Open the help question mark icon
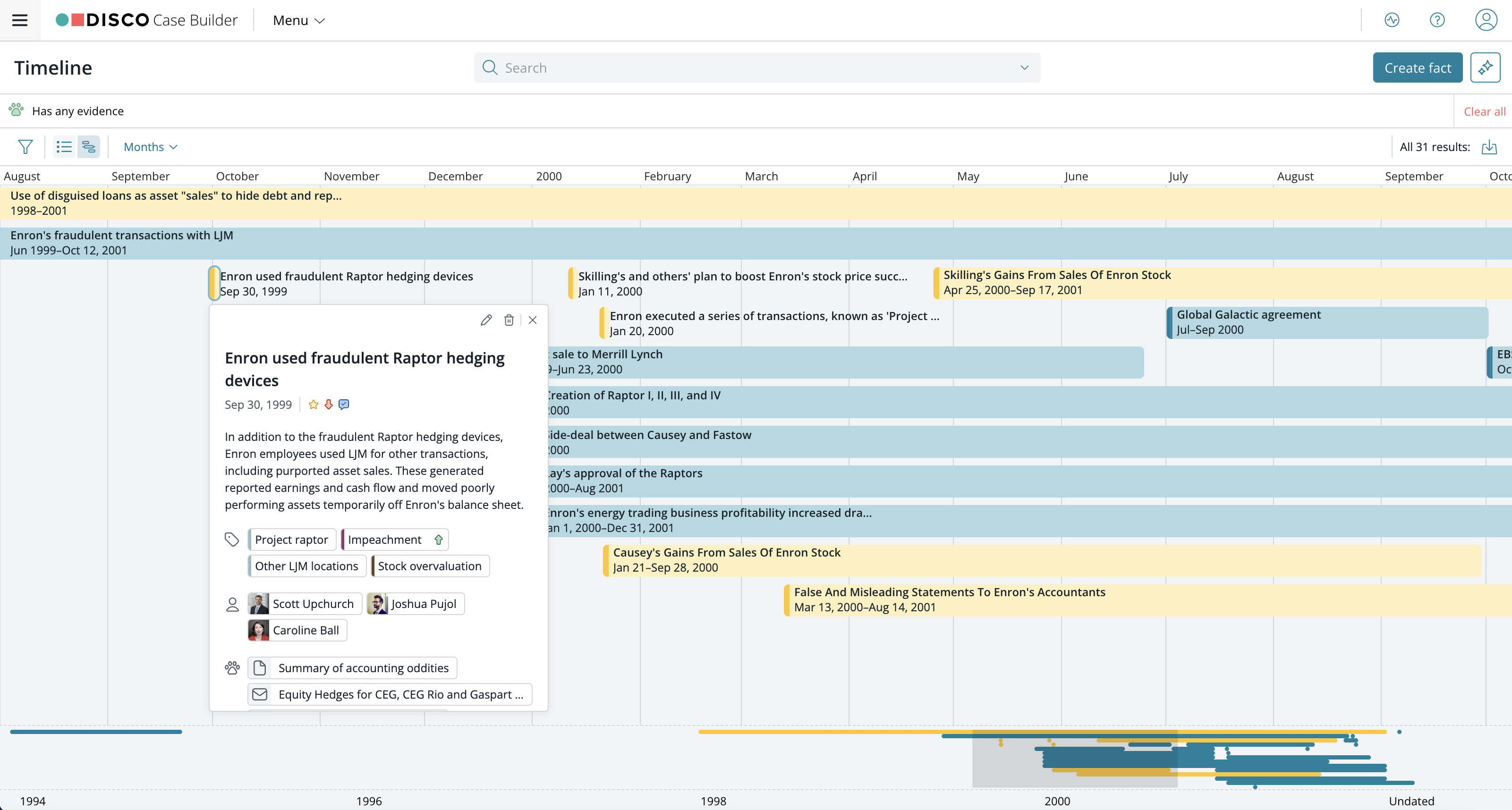The width and height of the screenshot is (1512, 810). coord(1437,20)
